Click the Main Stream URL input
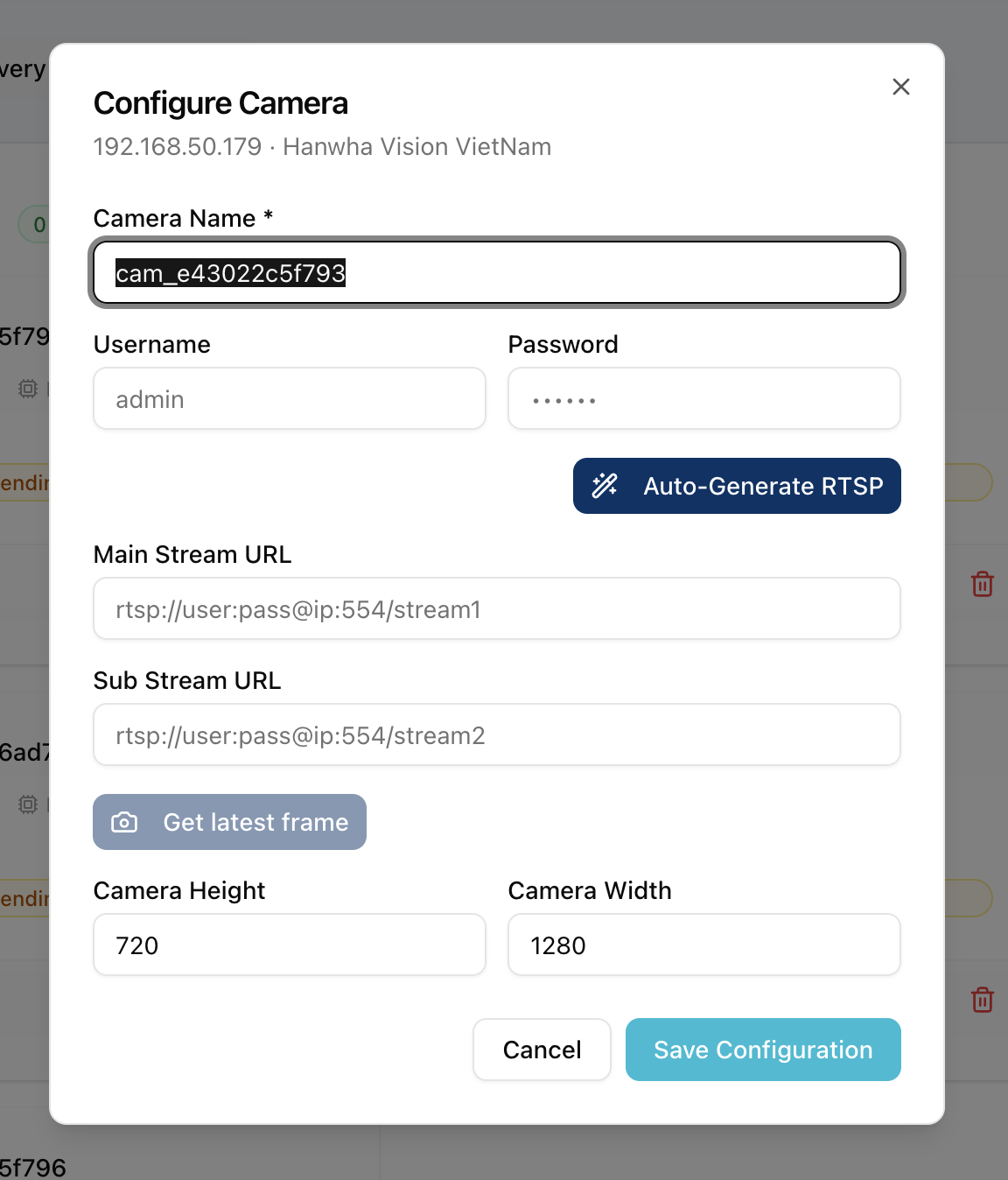The image size is (1008, 1180). click(496, 608)
